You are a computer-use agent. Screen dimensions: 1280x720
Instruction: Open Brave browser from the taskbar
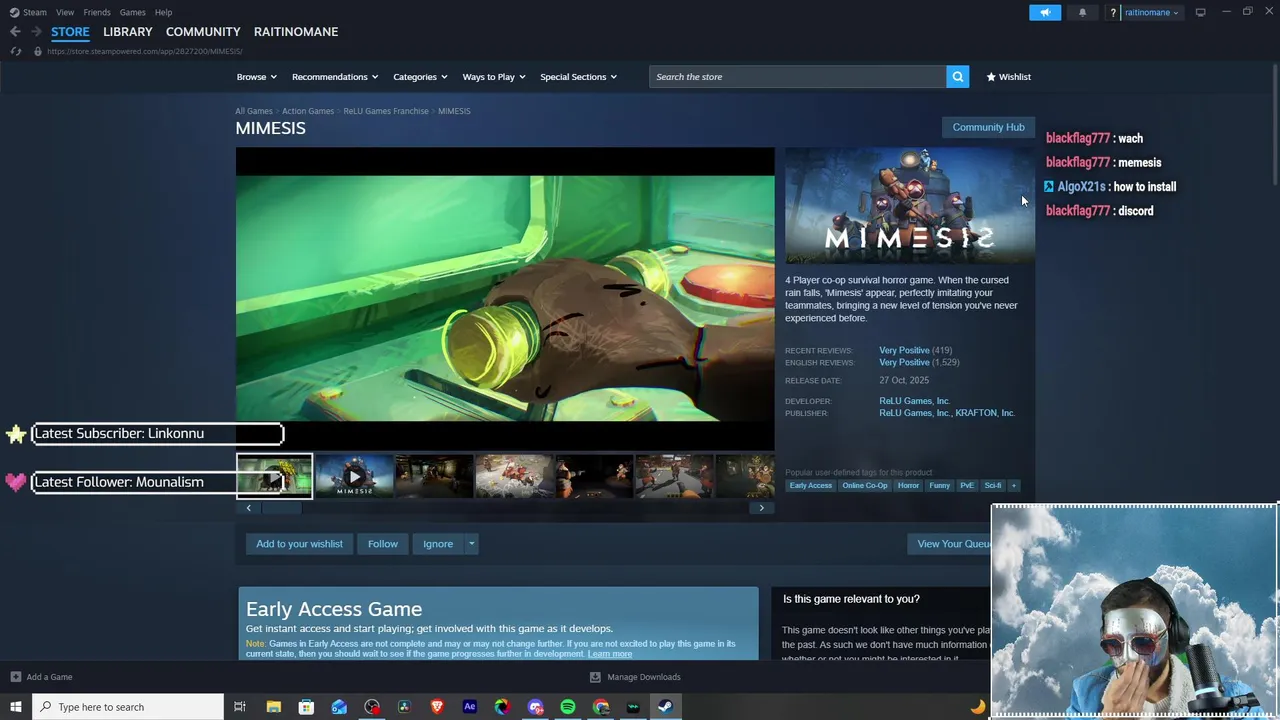tap(437, 707)
